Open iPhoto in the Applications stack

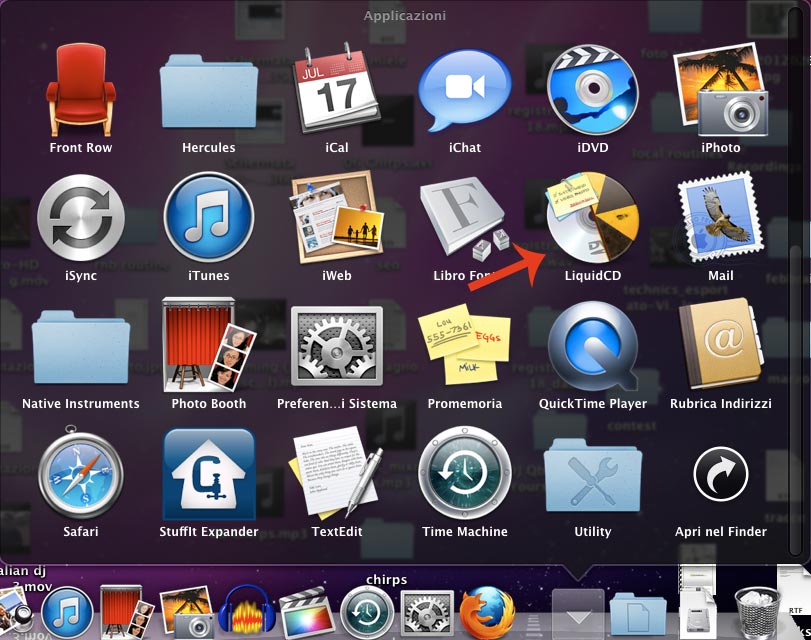[x=720, y=90]
